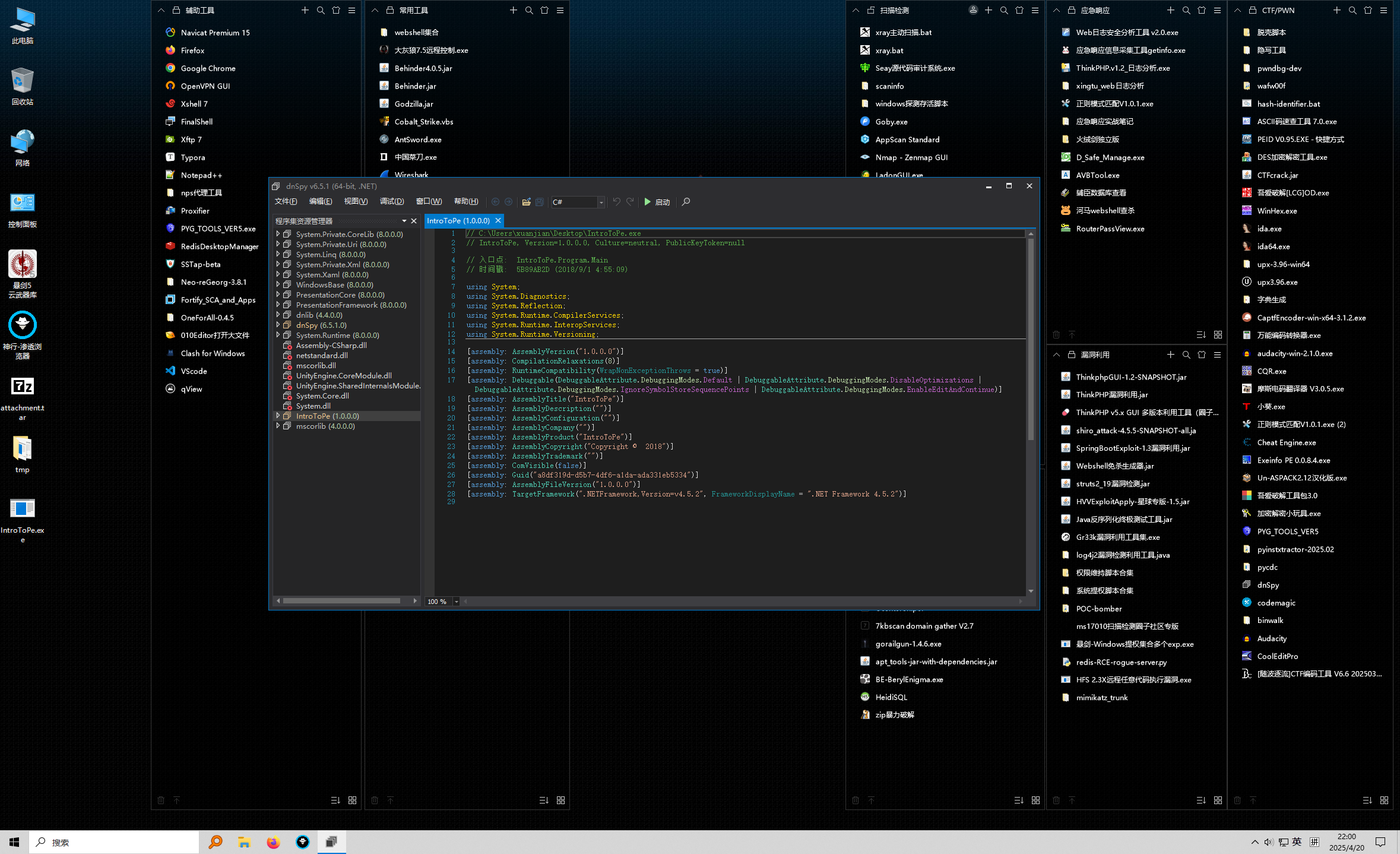Start debugging with the green 启动 button

(657, 202)
